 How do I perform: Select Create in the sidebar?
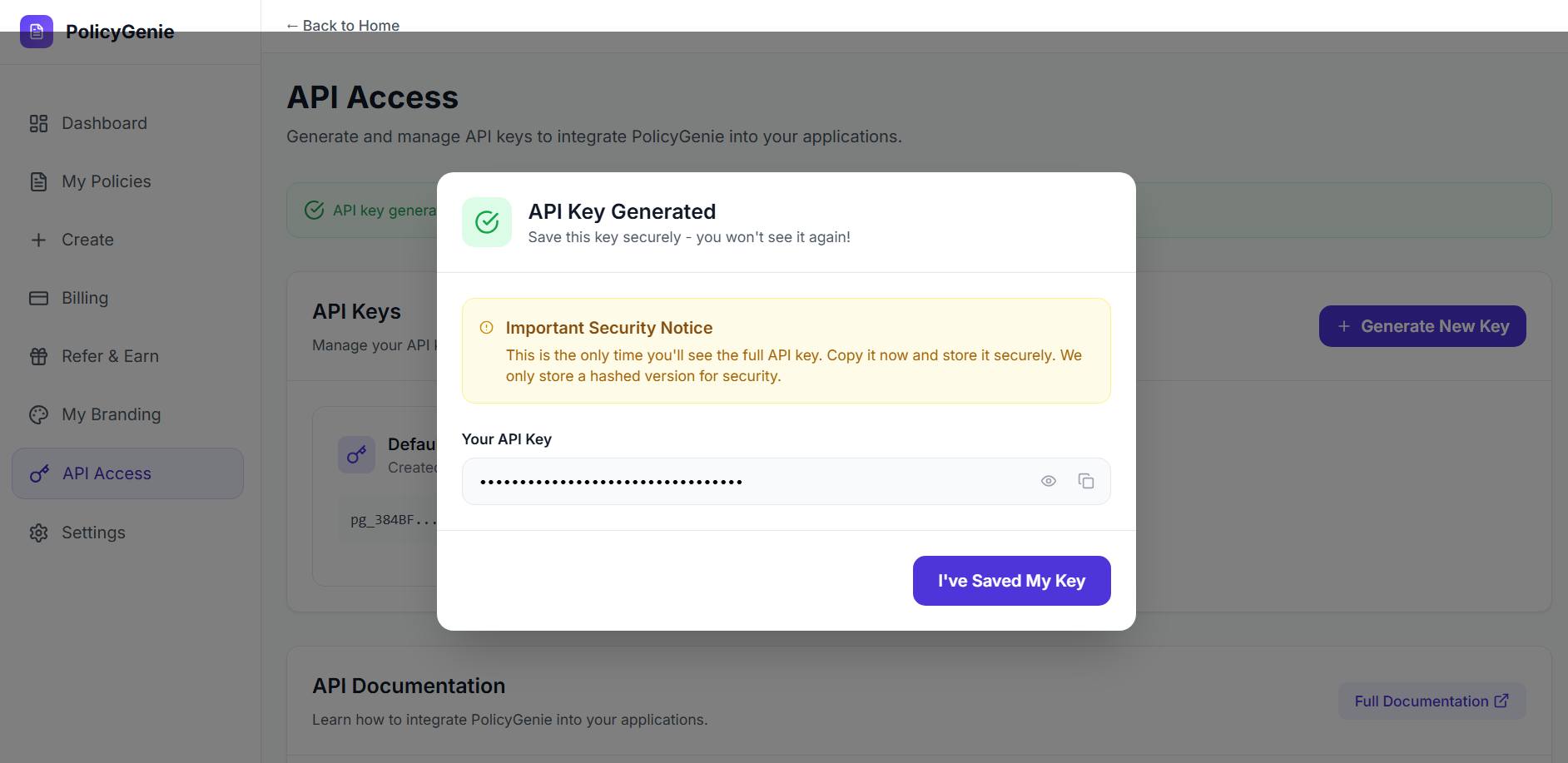coord(87,240)
